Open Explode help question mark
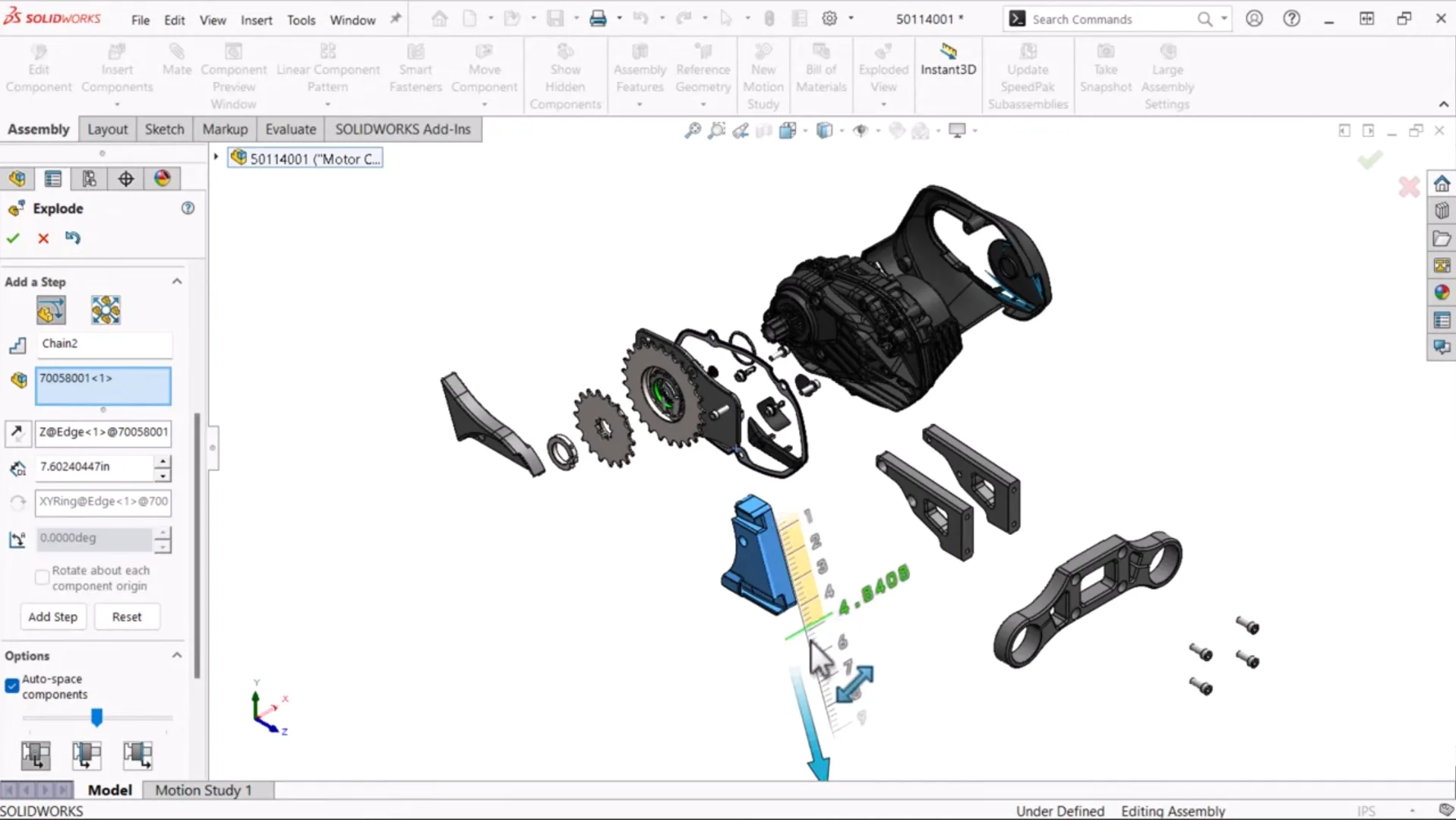Image resolution: width=1456 pixels, height=820 pixels. pyautogui.click(x=188, y=208)
